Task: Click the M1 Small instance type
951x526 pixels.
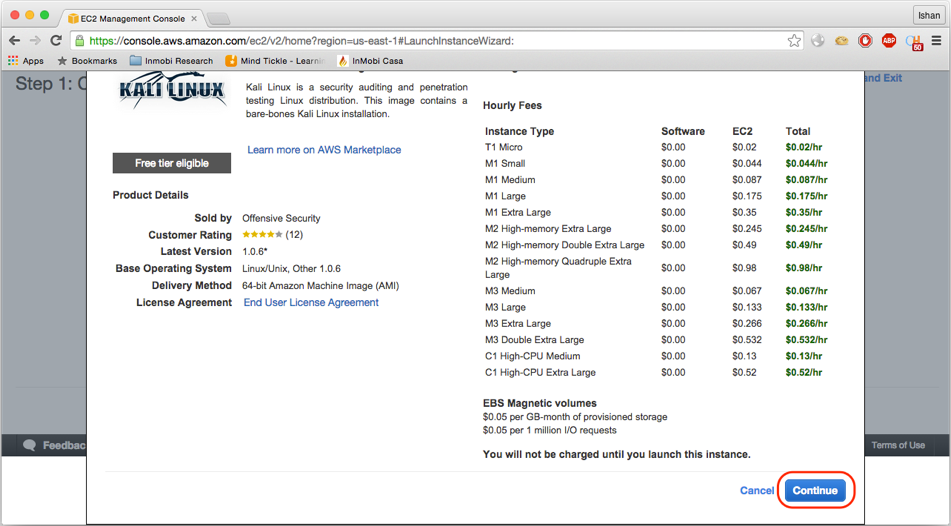Action: click(x=505, y=163)
